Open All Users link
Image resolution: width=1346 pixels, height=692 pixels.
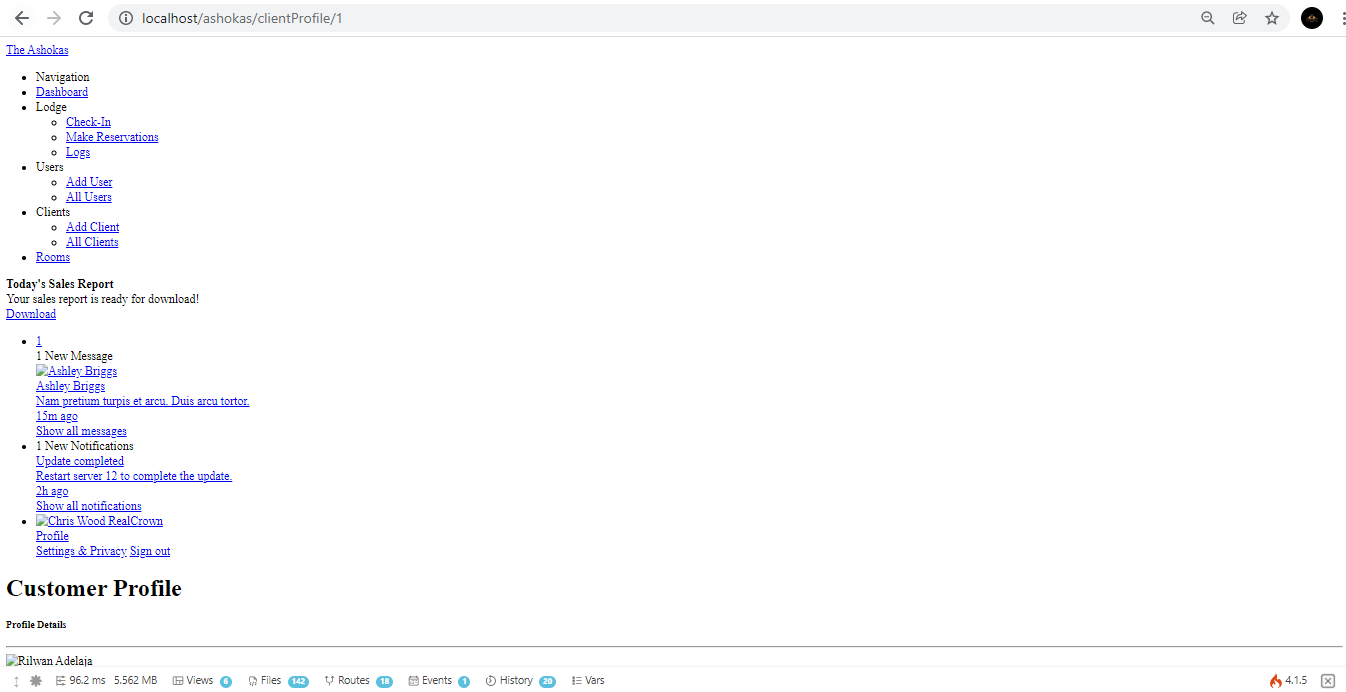[x=89, y=197]
